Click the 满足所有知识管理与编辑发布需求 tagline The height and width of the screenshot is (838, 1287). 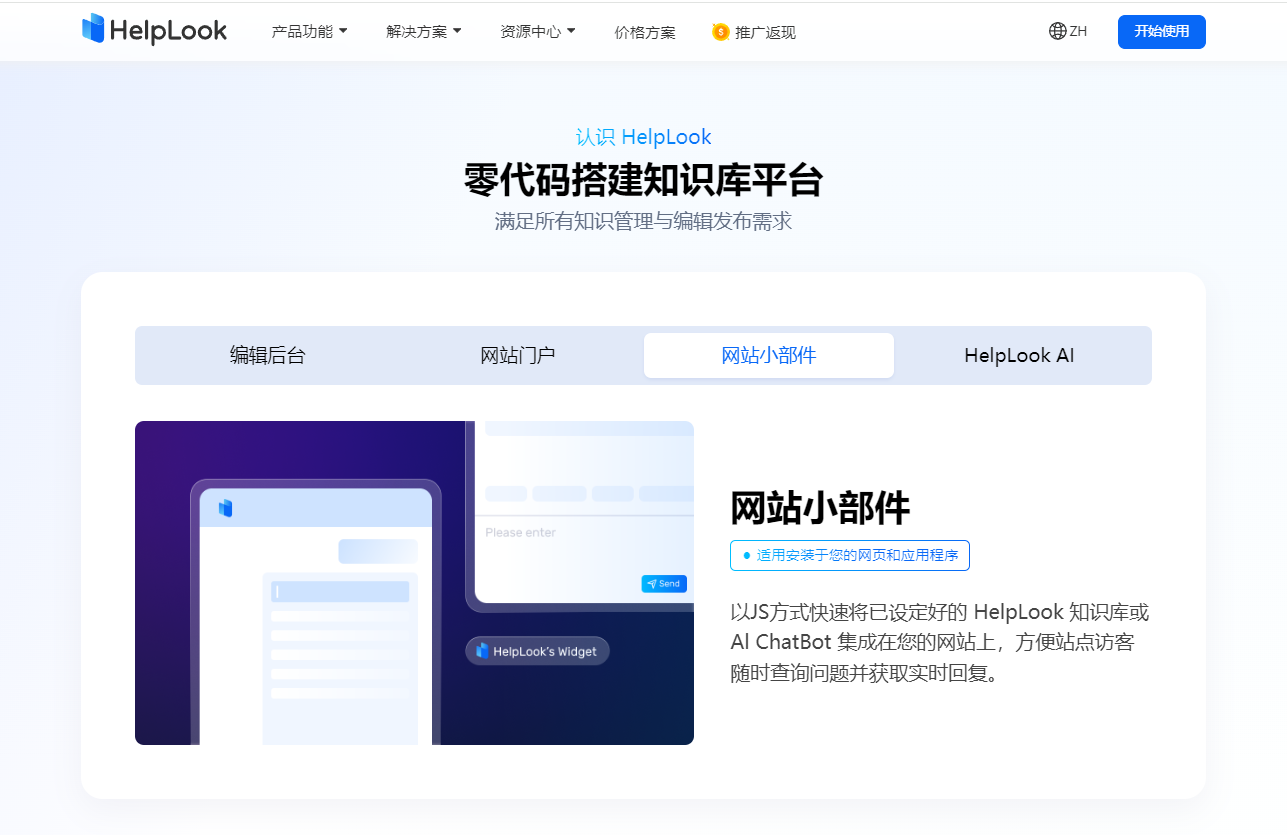coord(643,221)
